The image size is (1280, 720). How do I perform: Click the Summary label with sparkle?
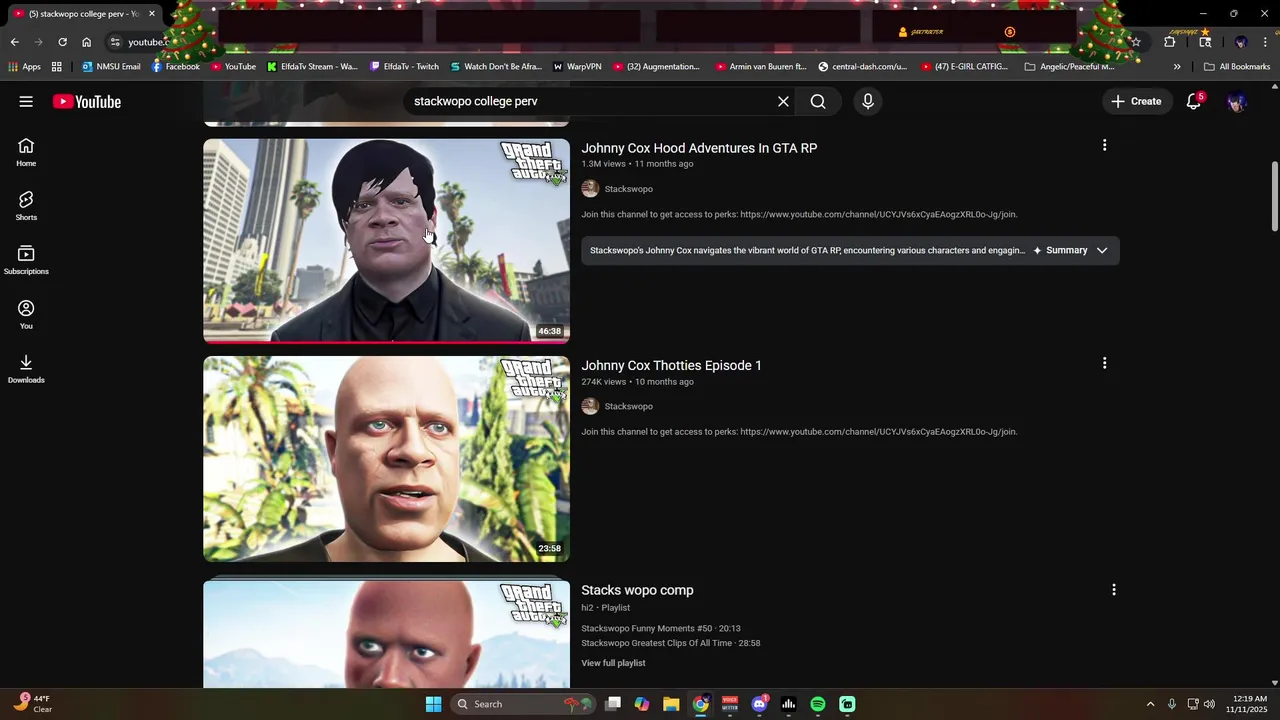point(1060,250)
